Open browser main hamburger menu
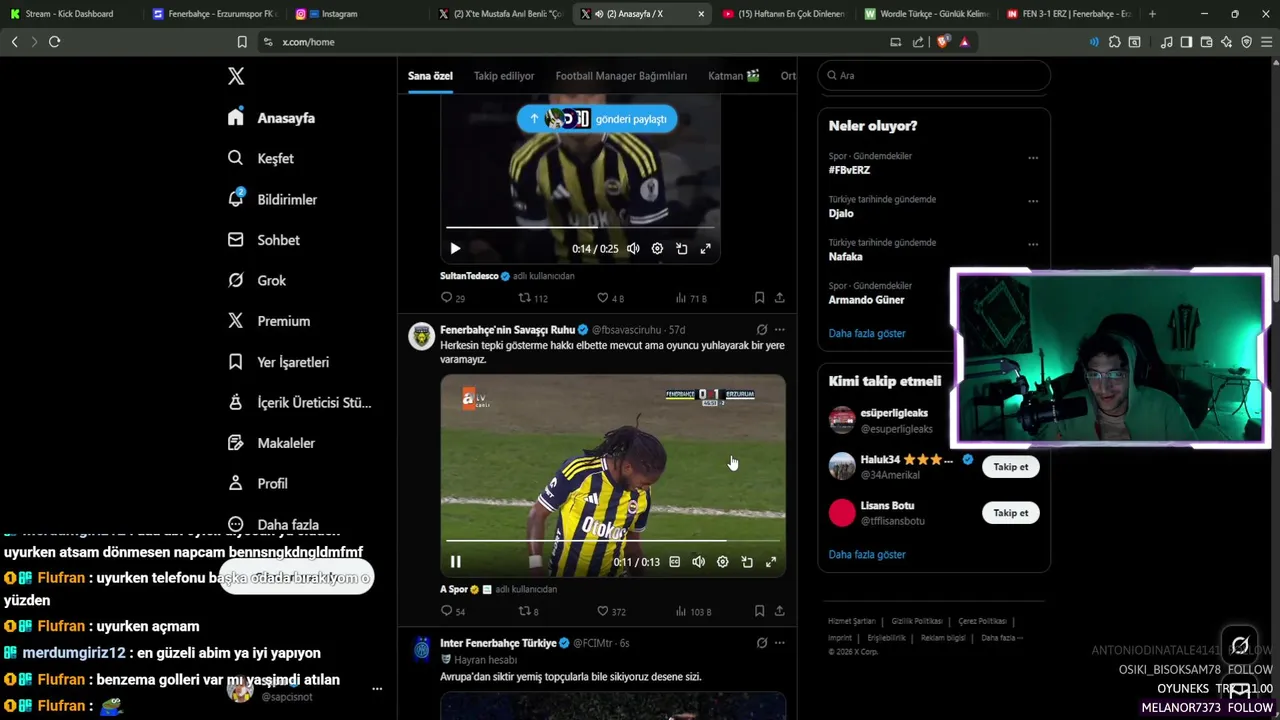 [1267, 42]
